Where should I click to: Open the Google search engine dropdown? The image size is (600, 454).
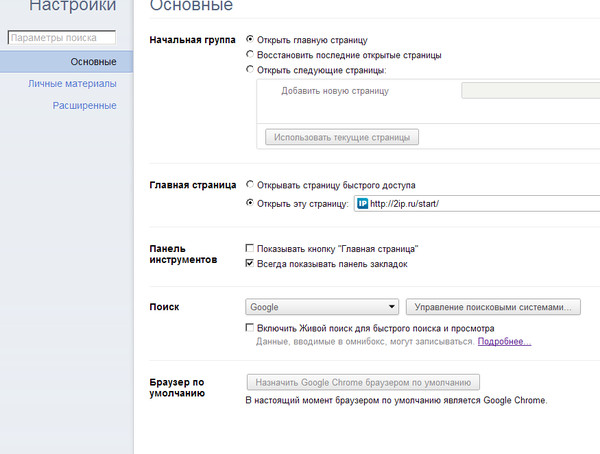click(322, 307)
